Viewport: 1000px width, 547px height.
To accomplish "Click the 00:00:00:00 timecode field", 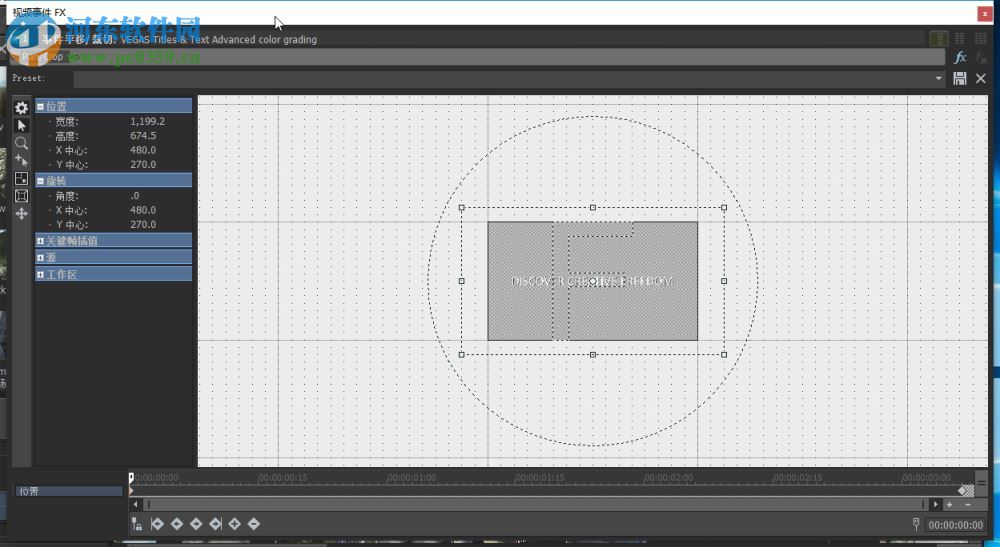I will (x=955, y=525).
